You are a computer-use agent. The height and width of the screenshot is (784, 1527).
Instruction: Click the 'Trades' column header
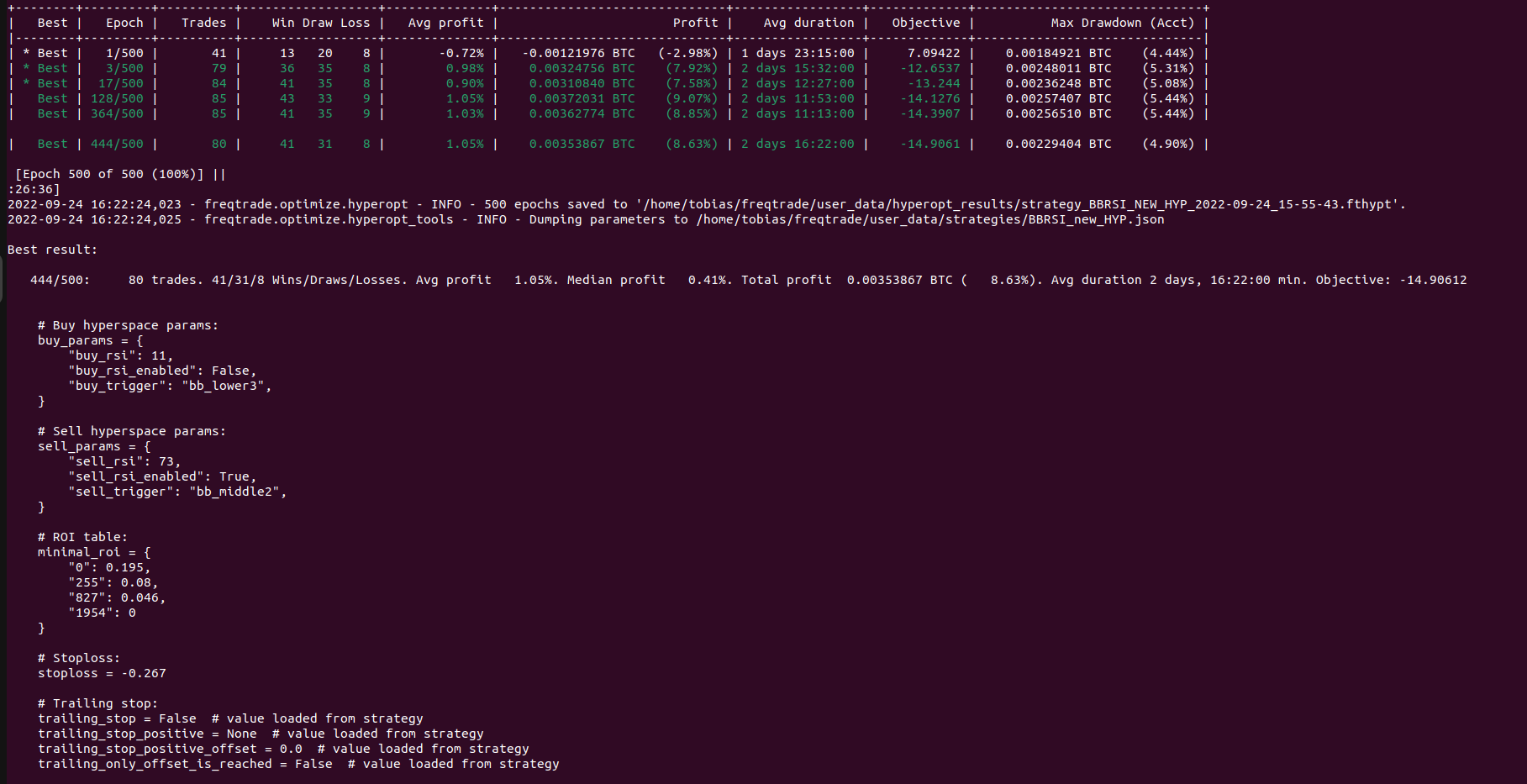tap(203, 23)
